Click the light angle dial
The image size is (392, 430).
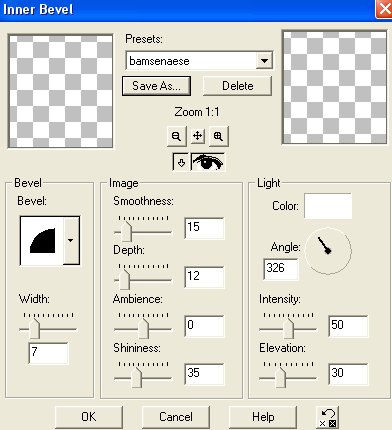(328, 251)
